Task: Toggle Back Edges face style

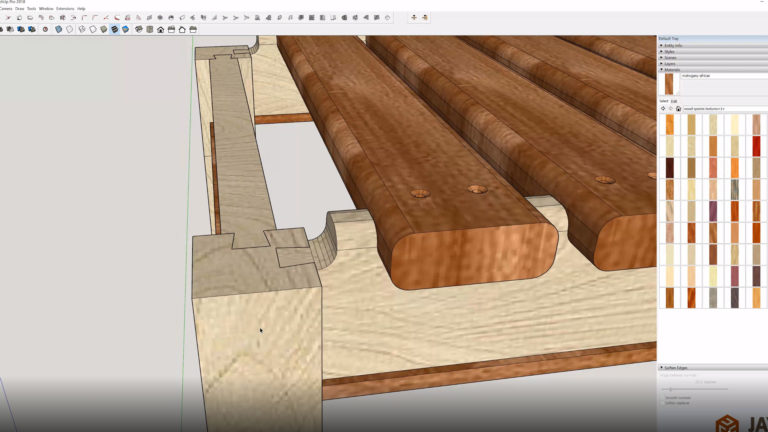Action: [x=70, y=29]
